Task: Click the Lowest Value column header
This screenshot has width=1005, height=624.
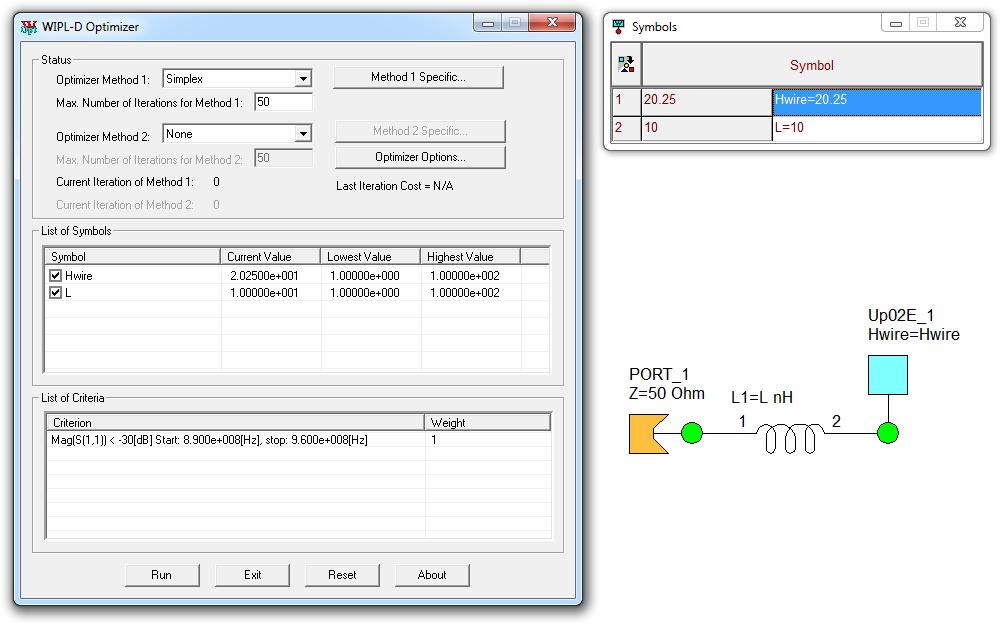Action: pyautogui.click(x=370, y=256)
